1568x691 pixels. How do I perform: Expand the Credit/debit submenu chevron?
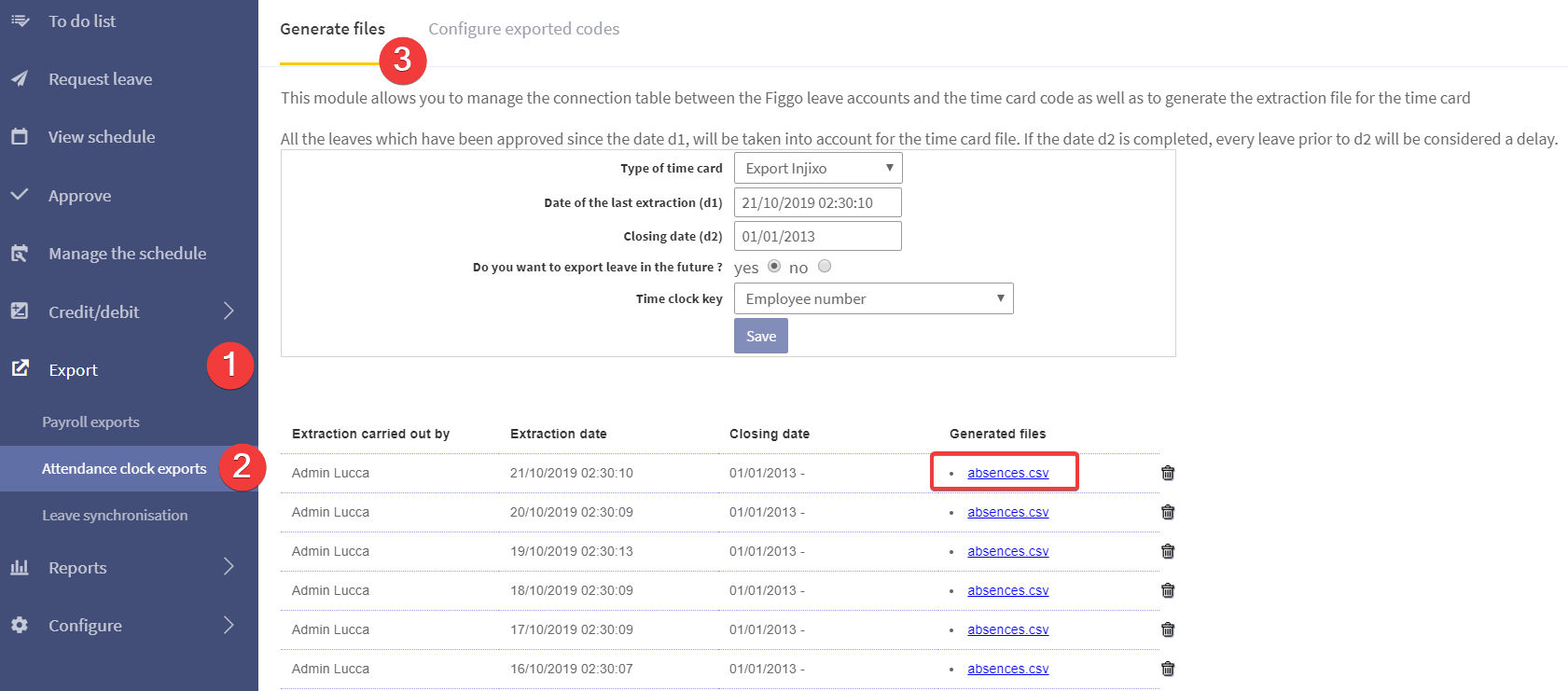(229, 311)
